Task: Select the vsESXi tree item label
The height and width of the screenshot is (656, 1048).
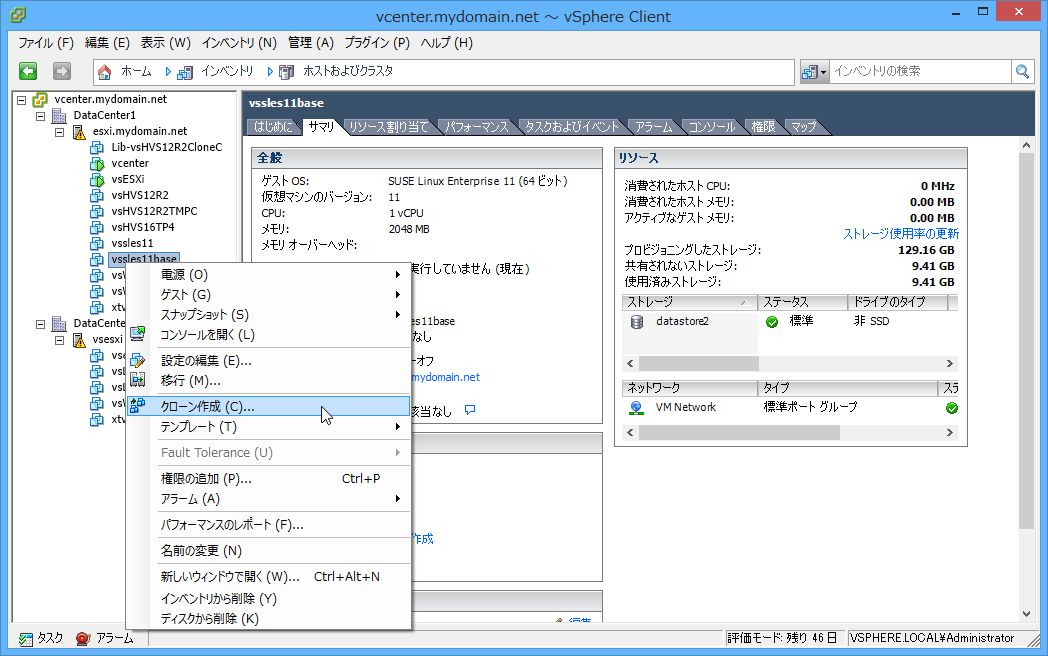Action: [128, 179]
